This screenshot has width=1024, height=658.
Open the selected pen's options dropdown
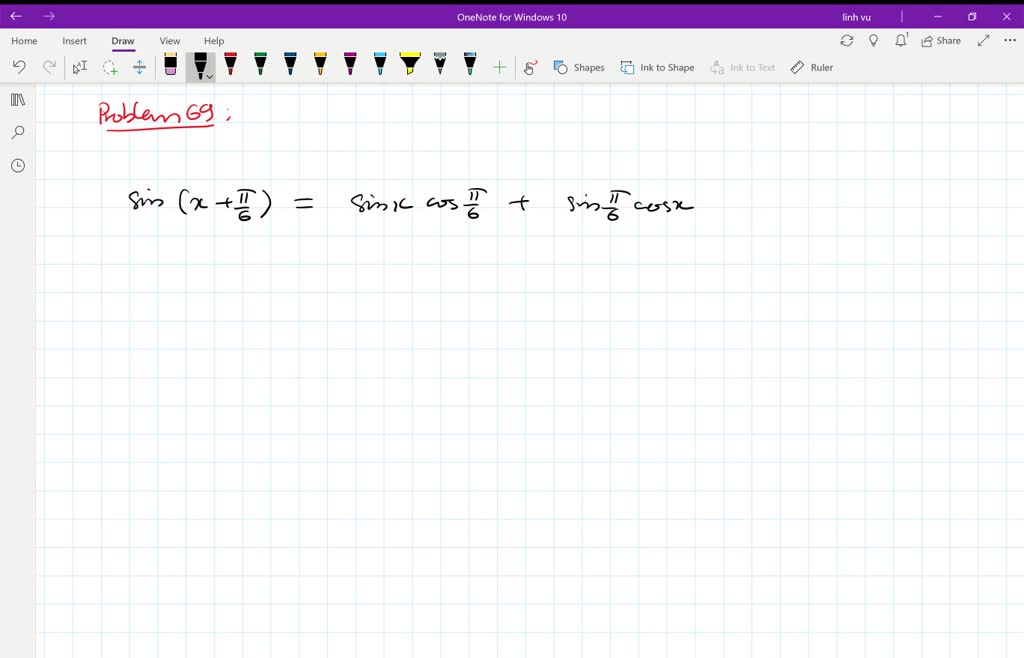click(207, 74)
